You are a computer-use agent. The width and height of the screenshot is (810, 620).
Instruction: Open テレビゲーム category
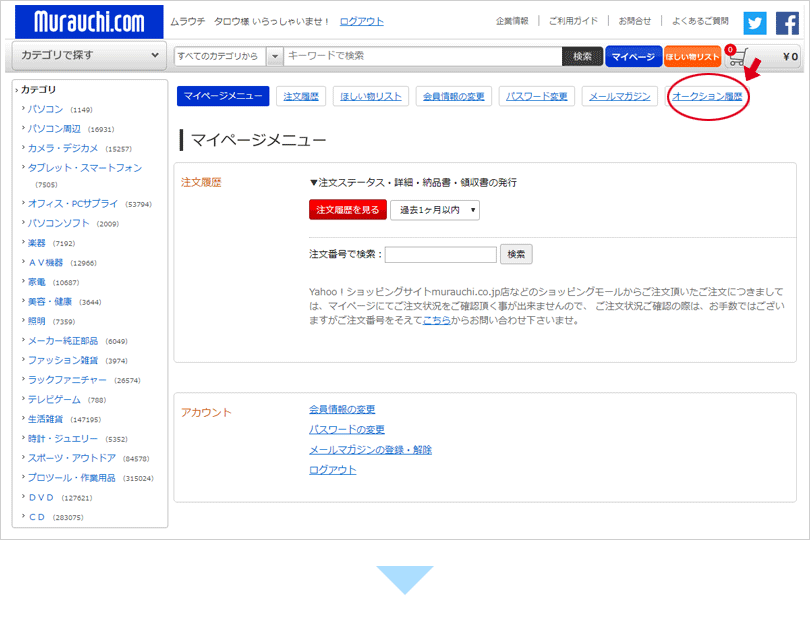[x=54, y=399]
